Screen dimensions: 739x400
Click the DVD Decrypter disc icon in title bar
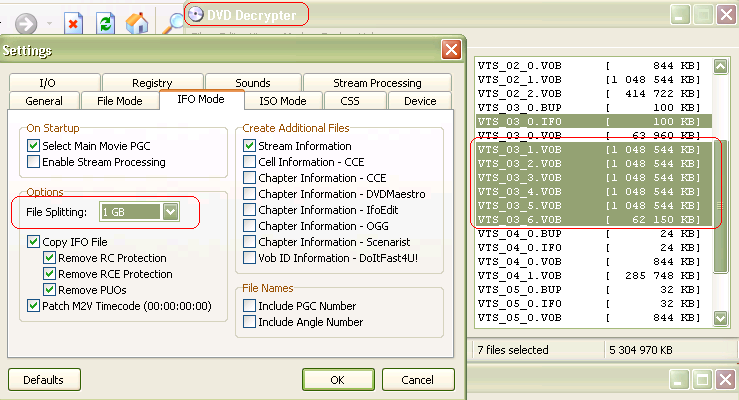pyautogui.click(x=196, y=15)
